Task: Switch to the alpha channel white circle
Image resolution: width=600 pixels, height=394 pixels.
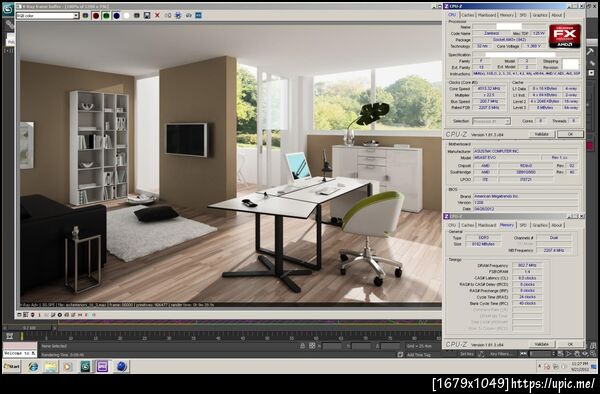Action: pyautogui.click(x=127, y=15)
